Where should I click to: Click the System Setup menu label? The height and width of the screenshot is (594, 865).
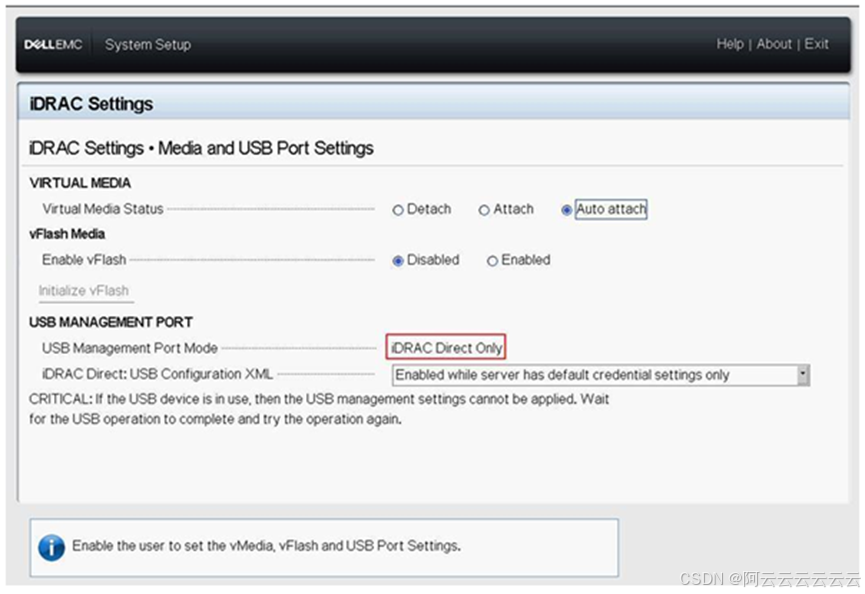coord(147,44)
